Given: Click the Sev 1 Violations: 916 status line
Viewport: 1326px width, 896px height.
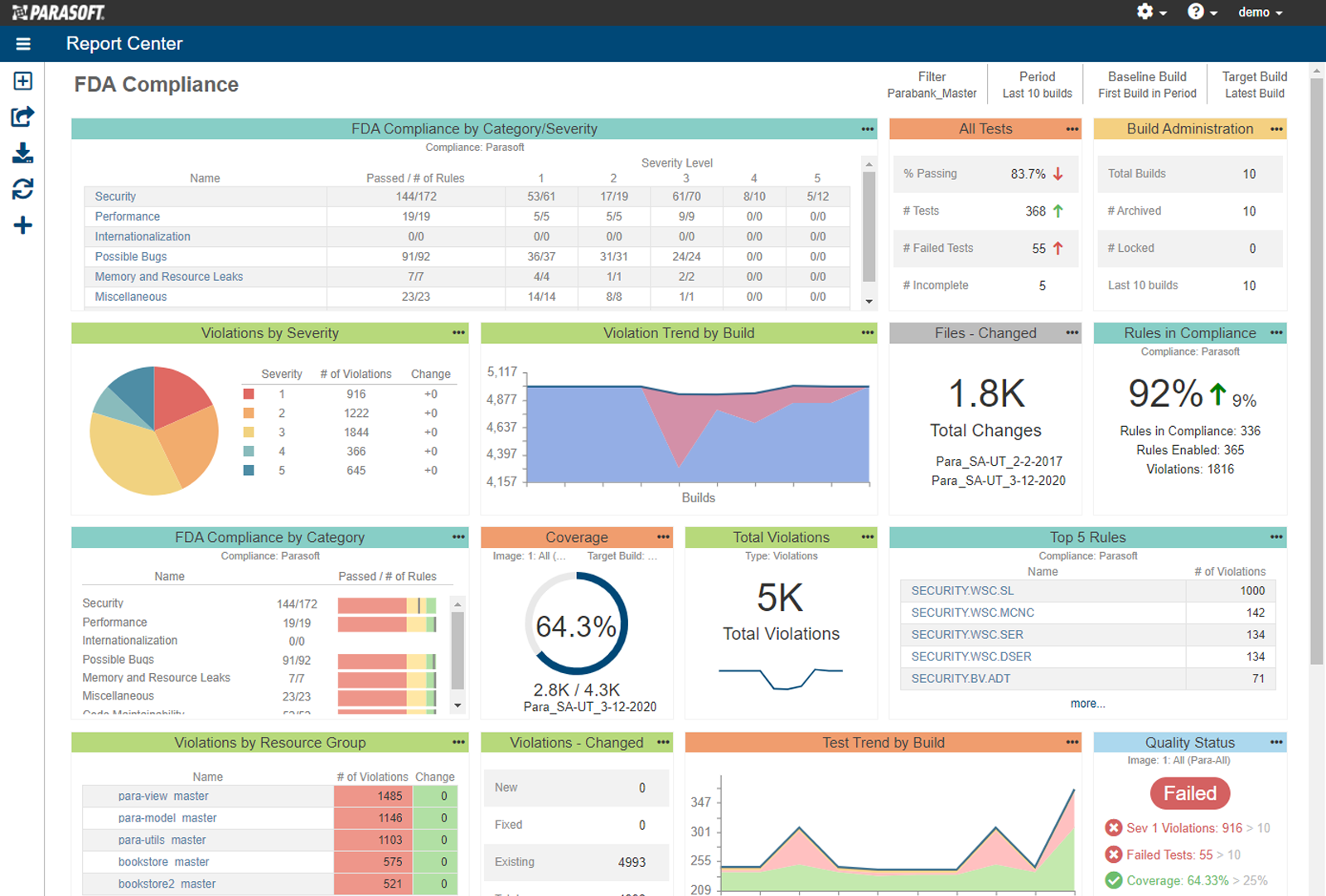Looking at the screenshot, I should pyautogui.click(x=1187, y=828).
